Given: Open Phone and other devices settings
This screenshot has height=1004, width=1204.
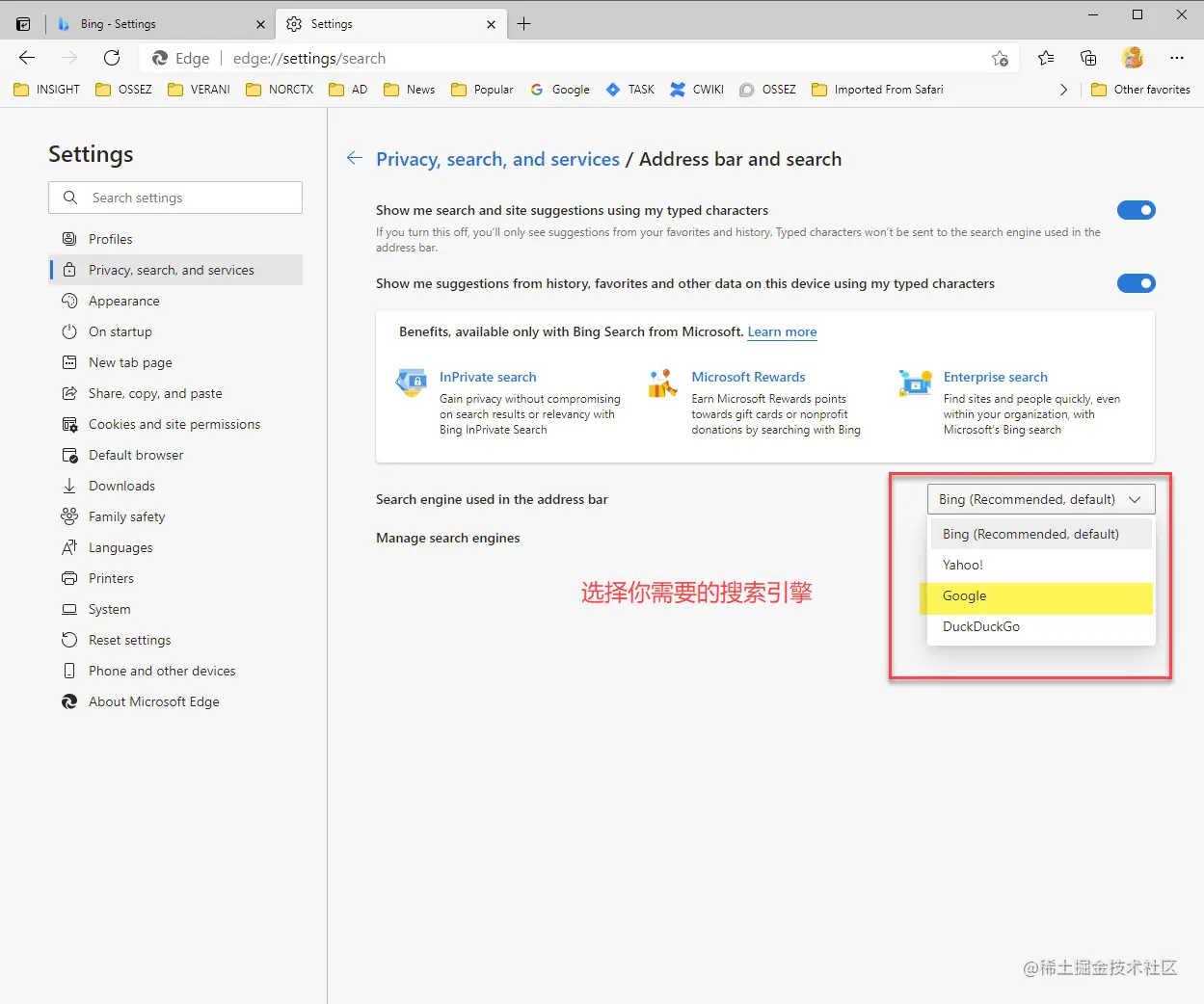Looking at the screenshot, I should click(176, 671).
